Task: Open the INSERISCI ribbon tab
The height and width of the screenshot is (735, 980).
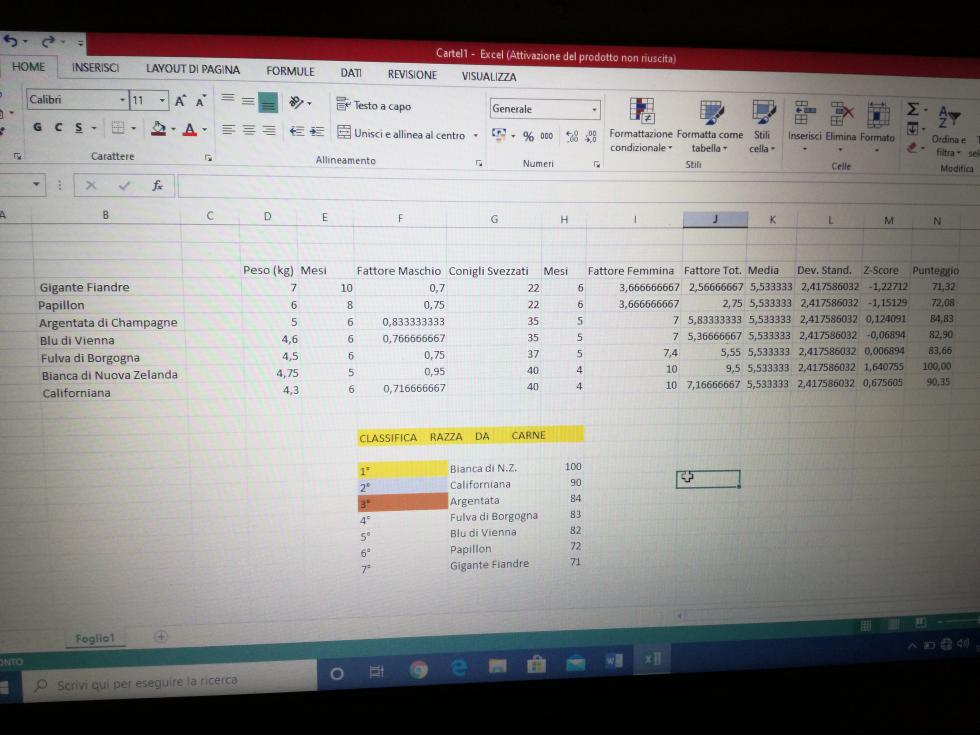Action: (x=95, y=68)
